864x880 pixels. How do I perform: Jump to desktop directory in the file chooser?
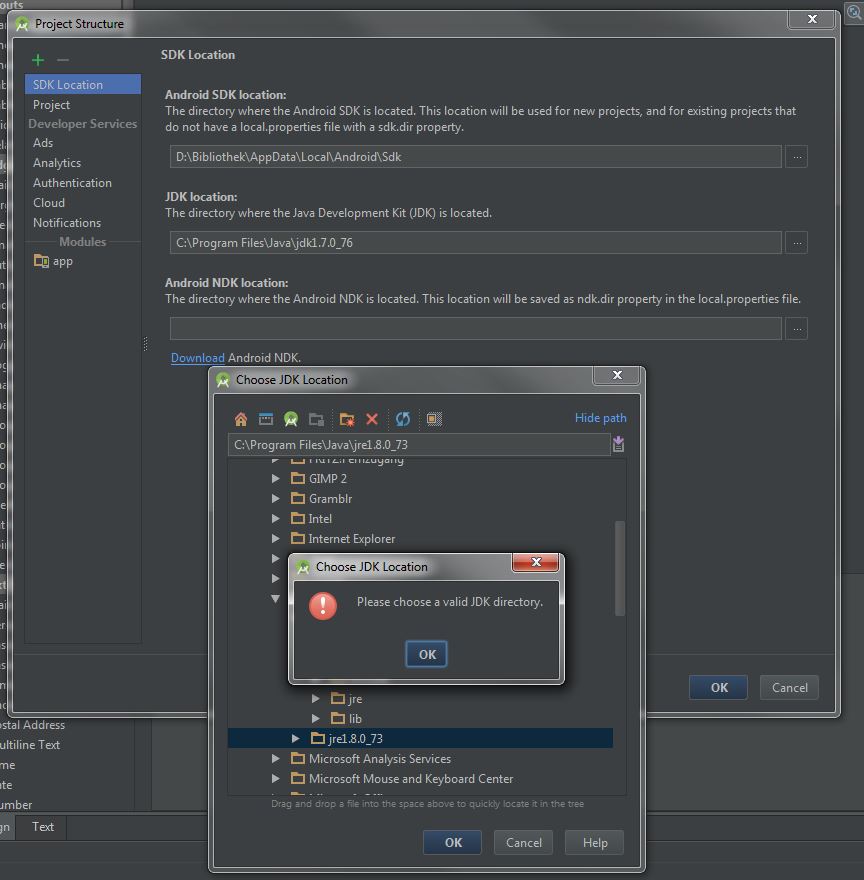[x=266, y=419]
